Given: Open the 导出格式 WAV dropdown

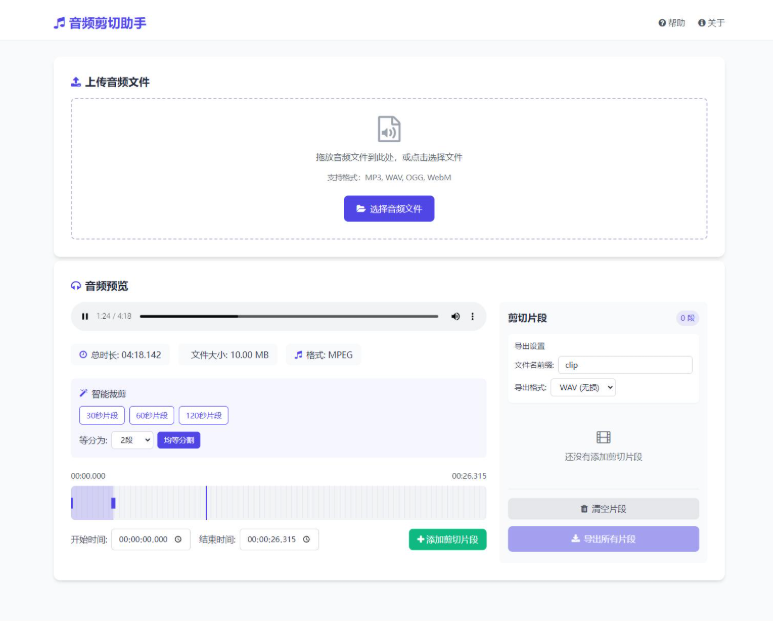Looking at the screenshot, I should coord(583,387).
